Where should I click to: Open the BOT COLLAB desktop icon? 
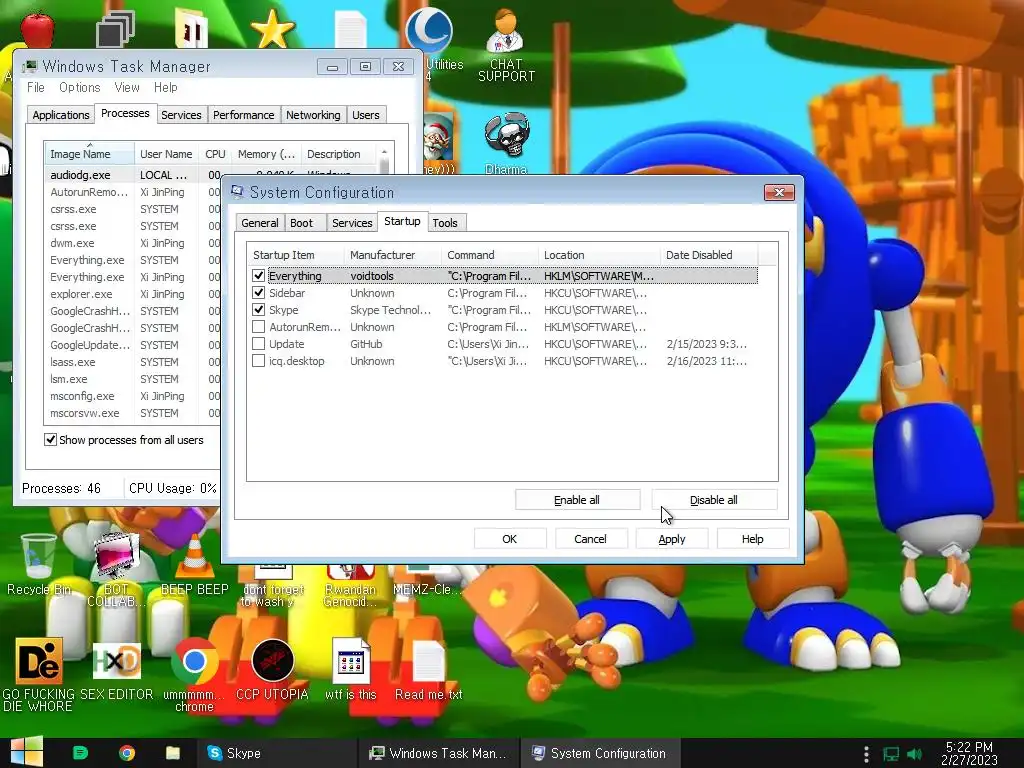(x=116, y=568)
